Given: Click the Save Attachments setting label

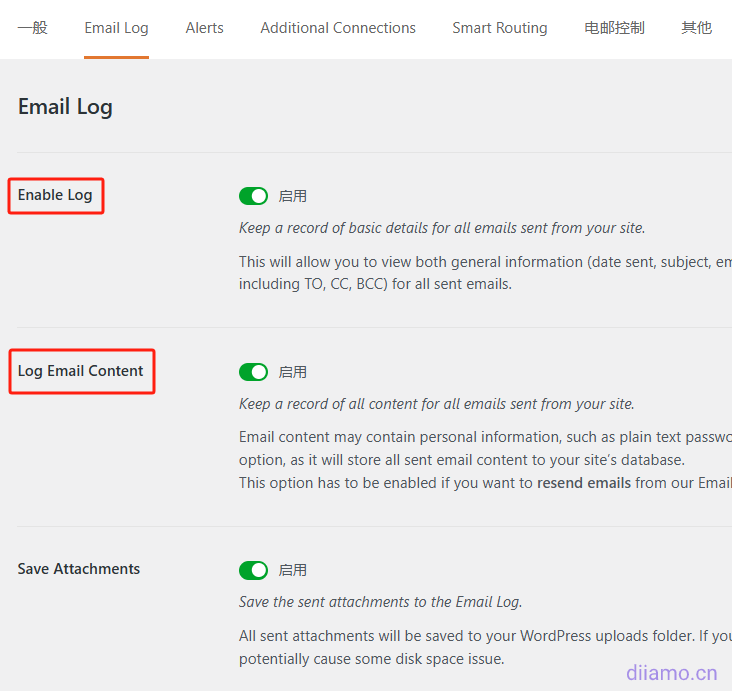Looking at the screenshot, I should coord(79,569).
